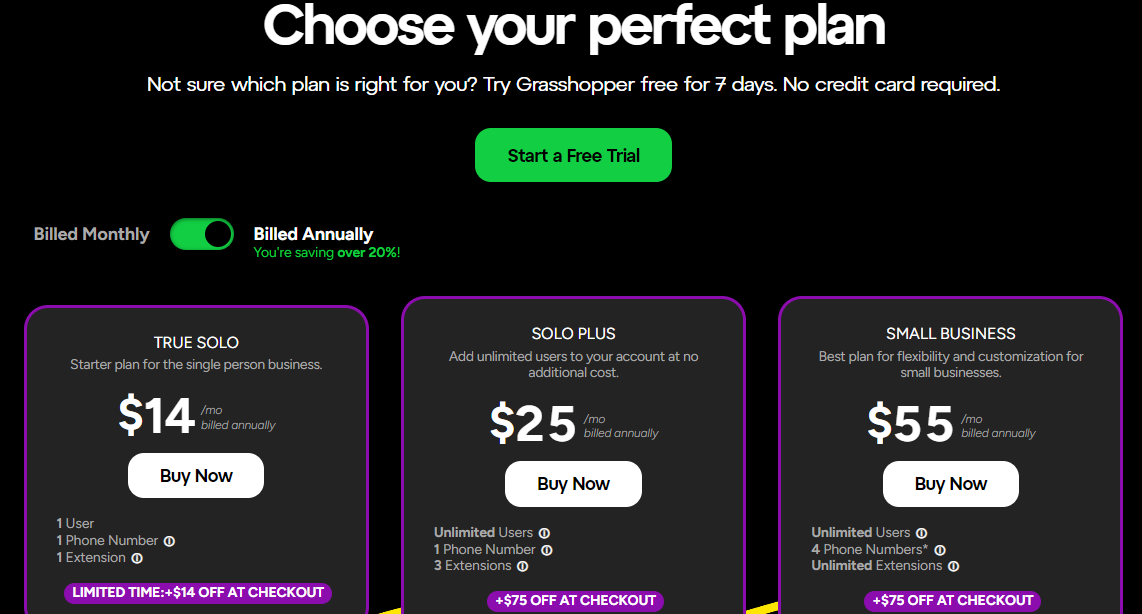Click info icon beside True Solo Phone Number

pyautogui.click(x=169, y=541)
